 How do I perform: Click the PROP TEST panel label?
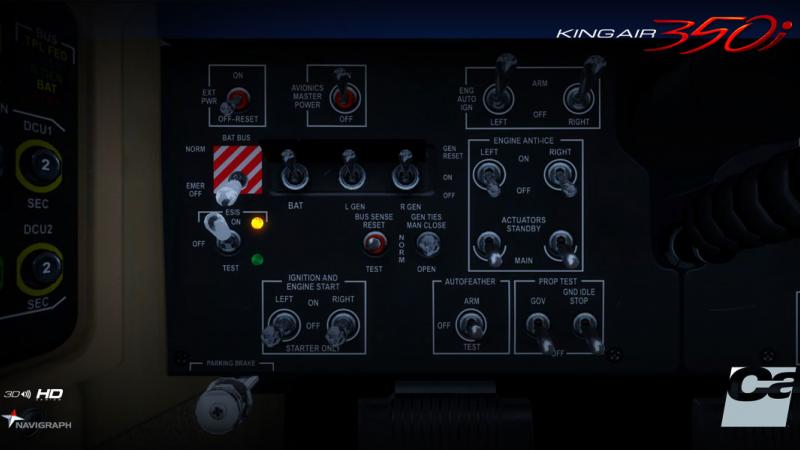[x=558, y=281]
